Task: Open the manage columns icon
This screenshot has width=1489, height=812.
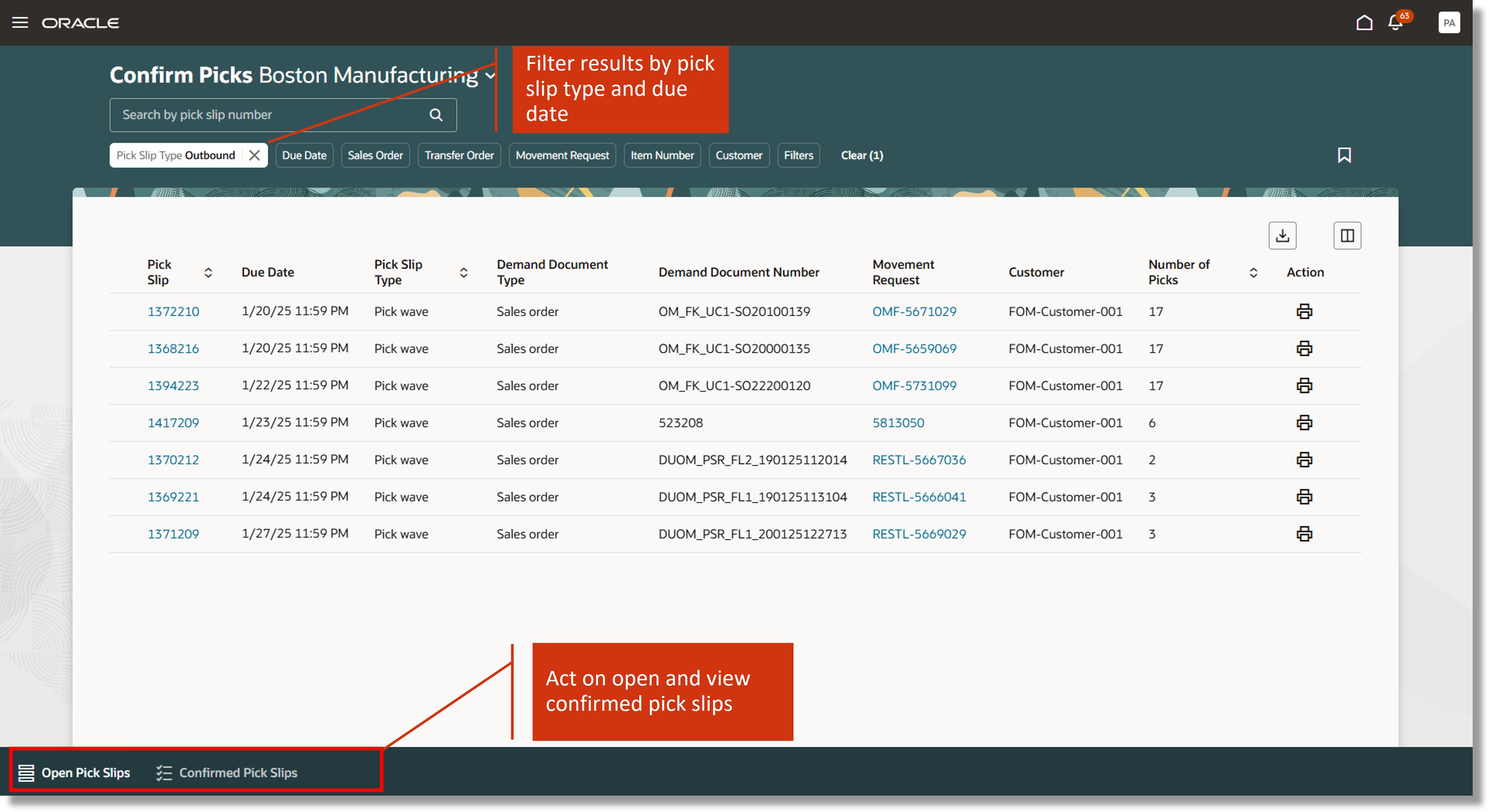Action: (1348, 235)
